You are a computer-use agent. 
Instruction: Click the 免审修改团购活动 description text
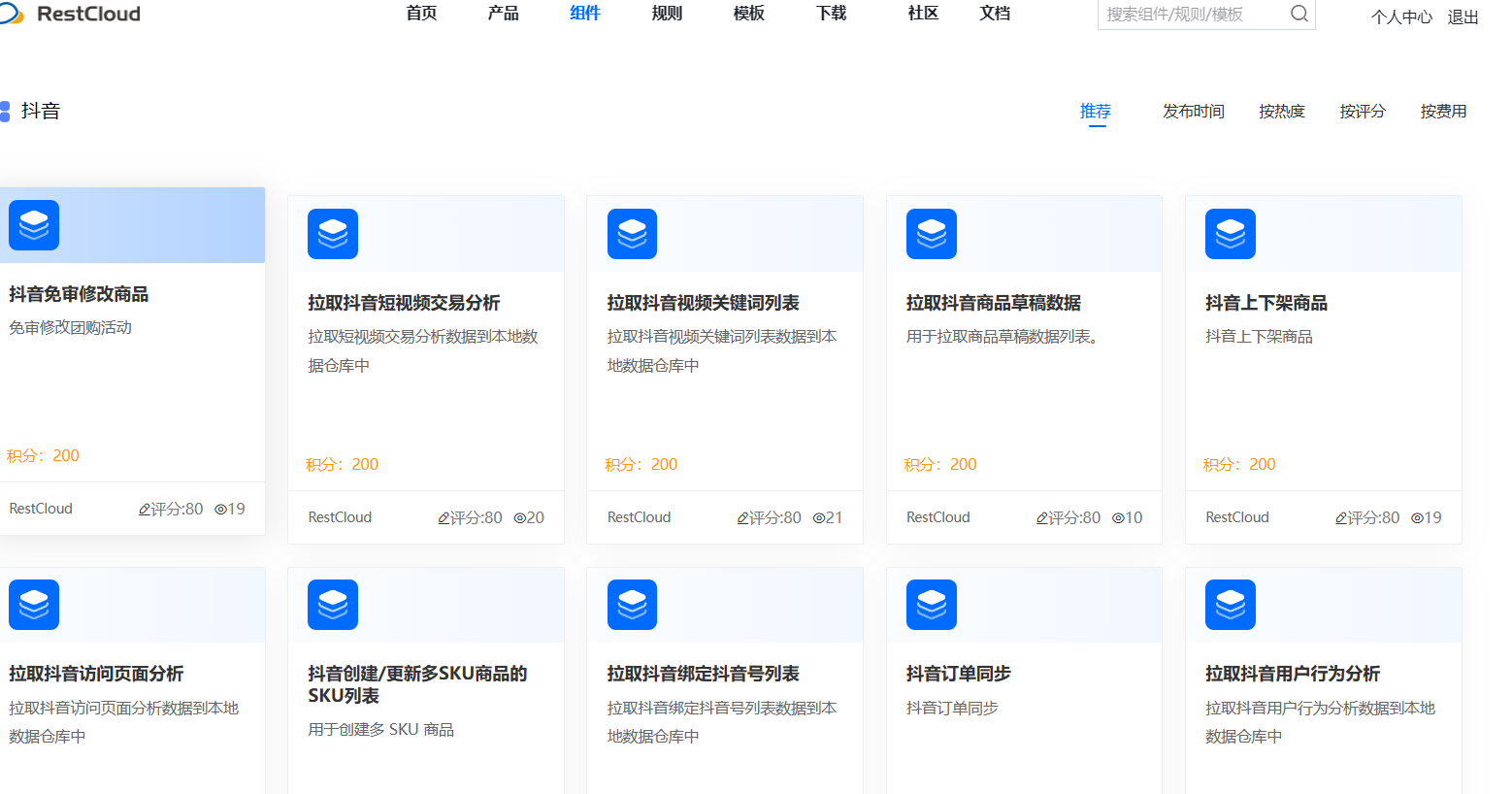coord(70,327)
